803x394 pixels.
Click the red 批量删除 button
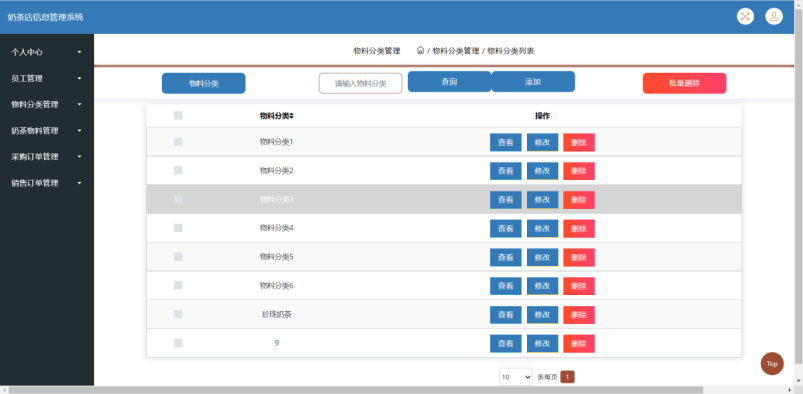click(684, 83)
